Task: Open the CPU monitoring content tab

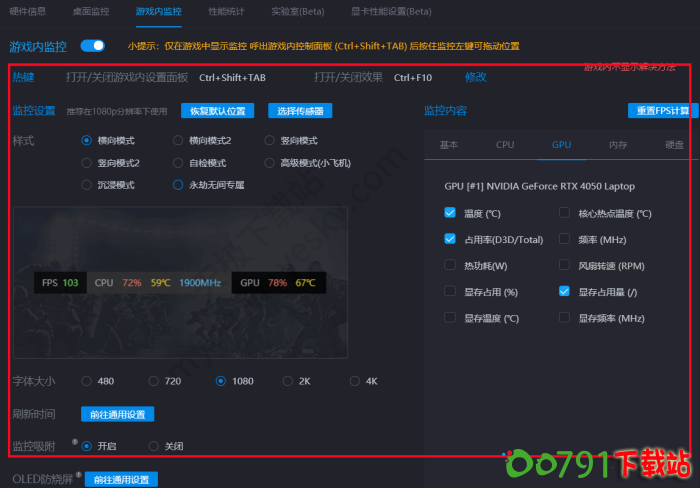Action: pyautogui.click(x=505, y=145)
